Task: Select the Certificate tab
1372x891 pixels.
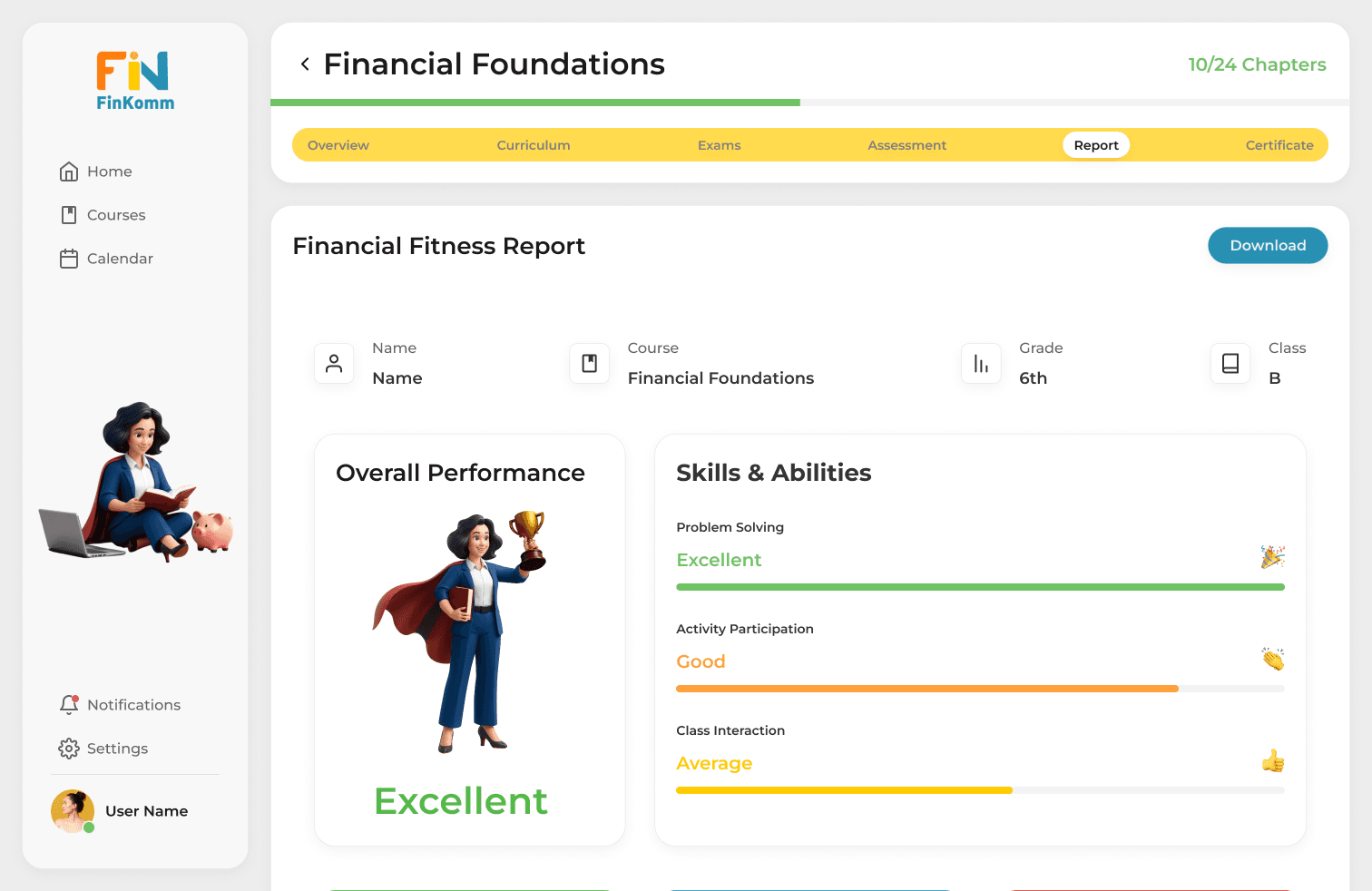Action: (1279, 145)
